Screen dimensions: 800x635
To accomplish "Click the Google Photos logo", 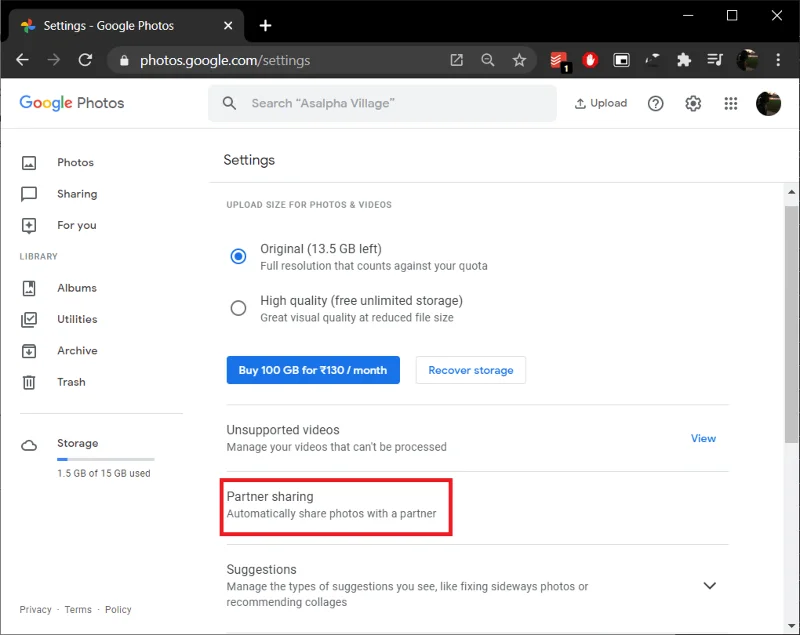I will coord(72,103).
